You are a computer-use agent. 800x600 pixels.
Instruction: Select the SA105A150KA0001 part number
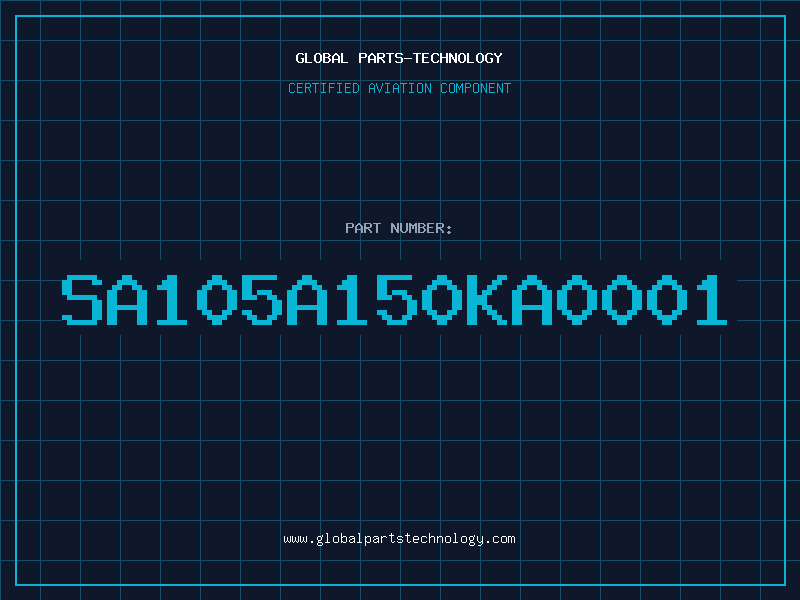[x=394, y=299]
